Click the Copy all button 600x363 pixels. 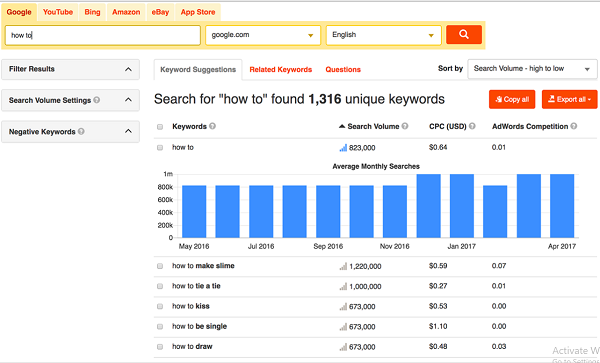tap(512, 99)
